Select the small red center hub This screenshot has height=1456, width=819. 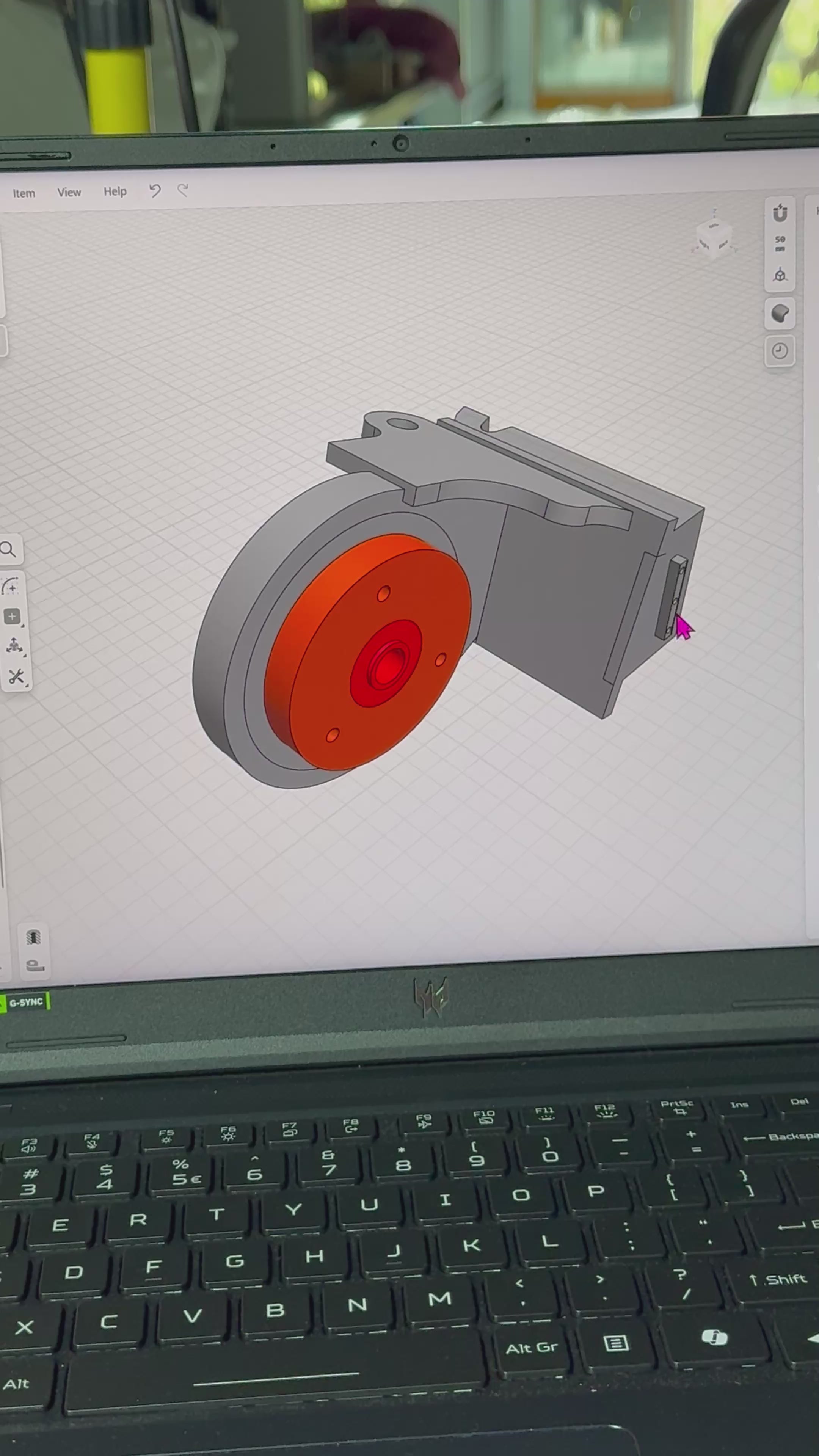point(386,664)
